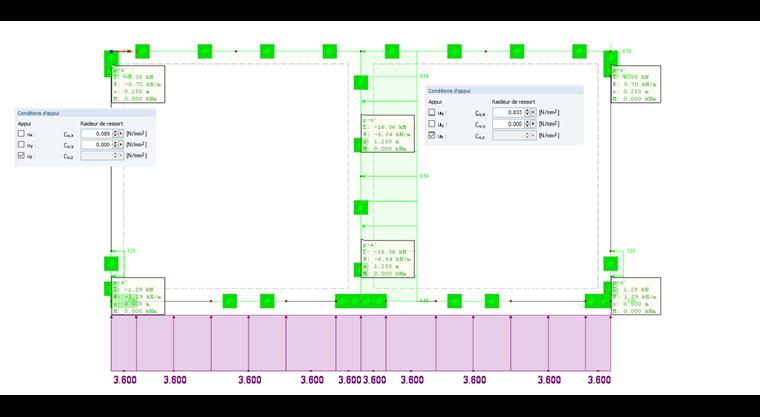
Task: Step the Cu,y spinner below the 0.833 field
Action: click(527, 124)
